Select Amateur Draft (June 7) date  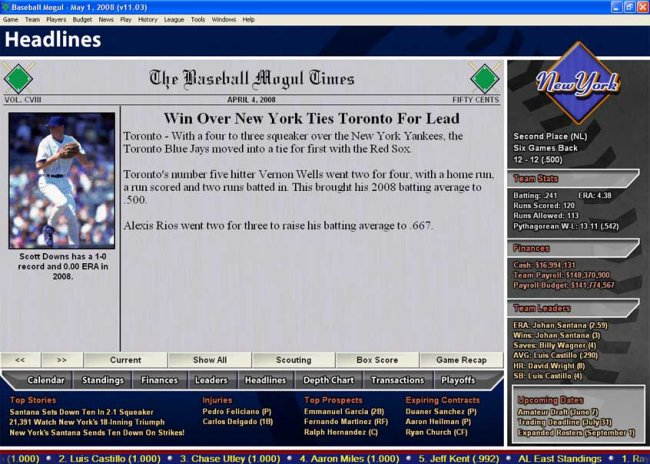pyautogui.click(x=558, y=412)
